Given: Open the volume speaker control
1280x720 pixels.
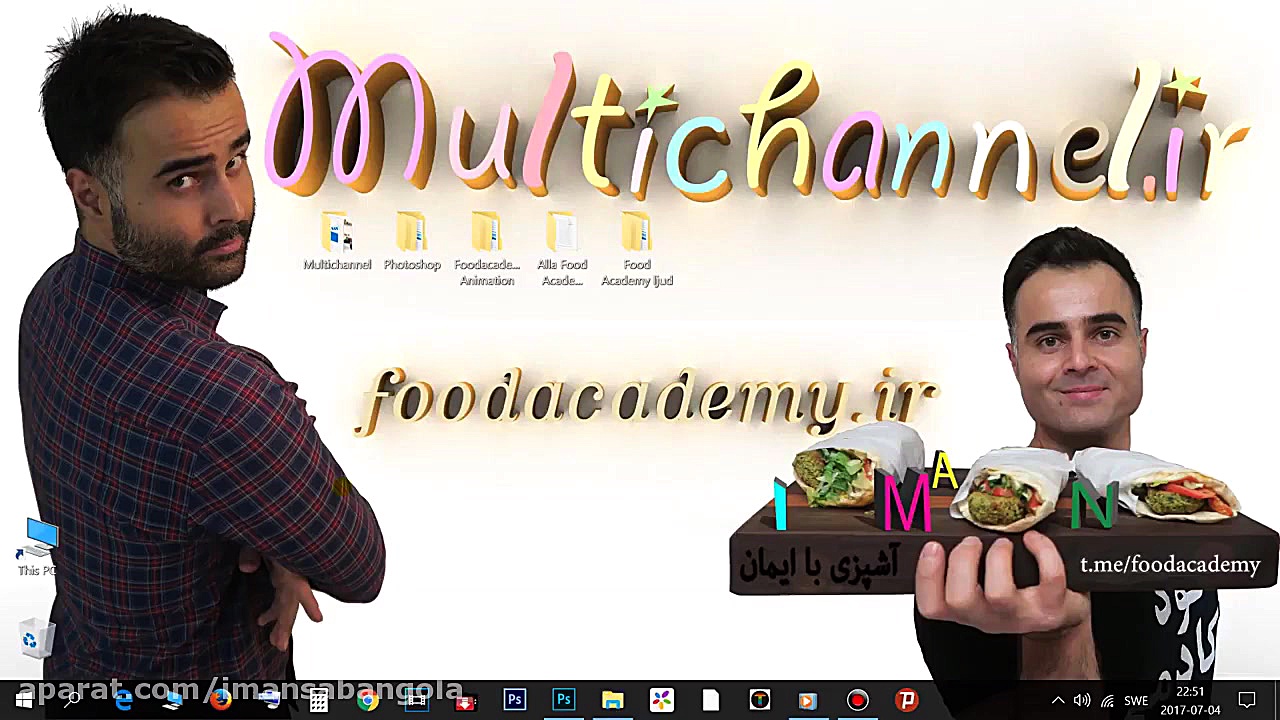Looking at the screenshot, I should [1082, 700].
